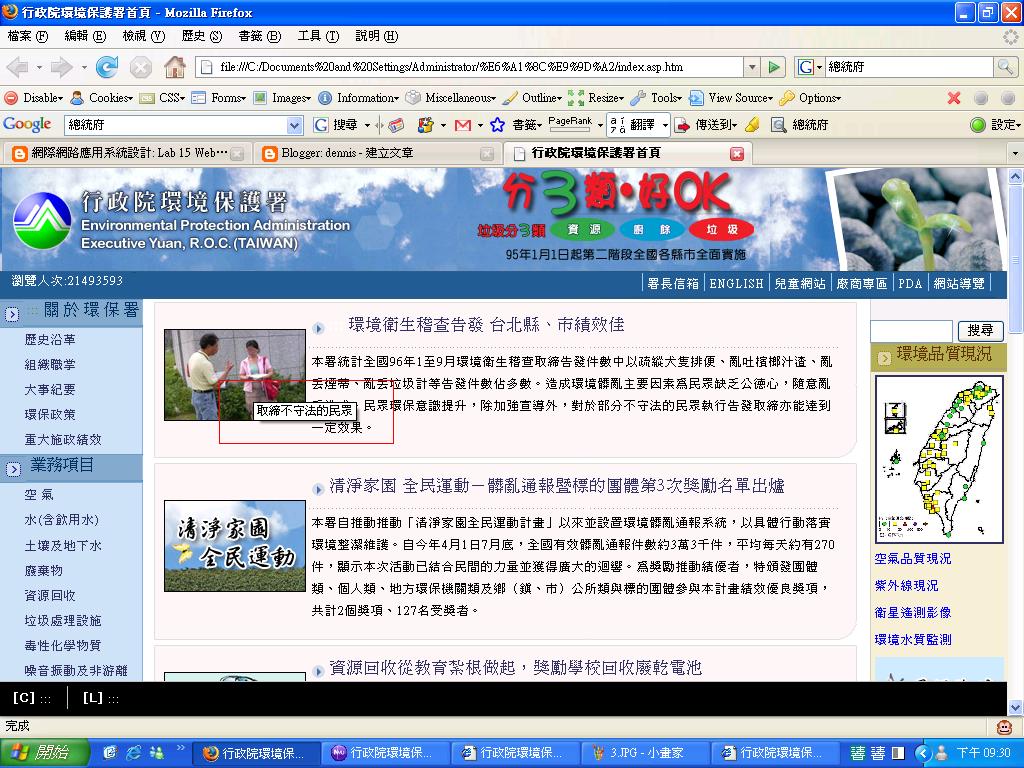
Task: Click the Taiwan air quality map thumbnail
Action: click(x=939, y=459)
